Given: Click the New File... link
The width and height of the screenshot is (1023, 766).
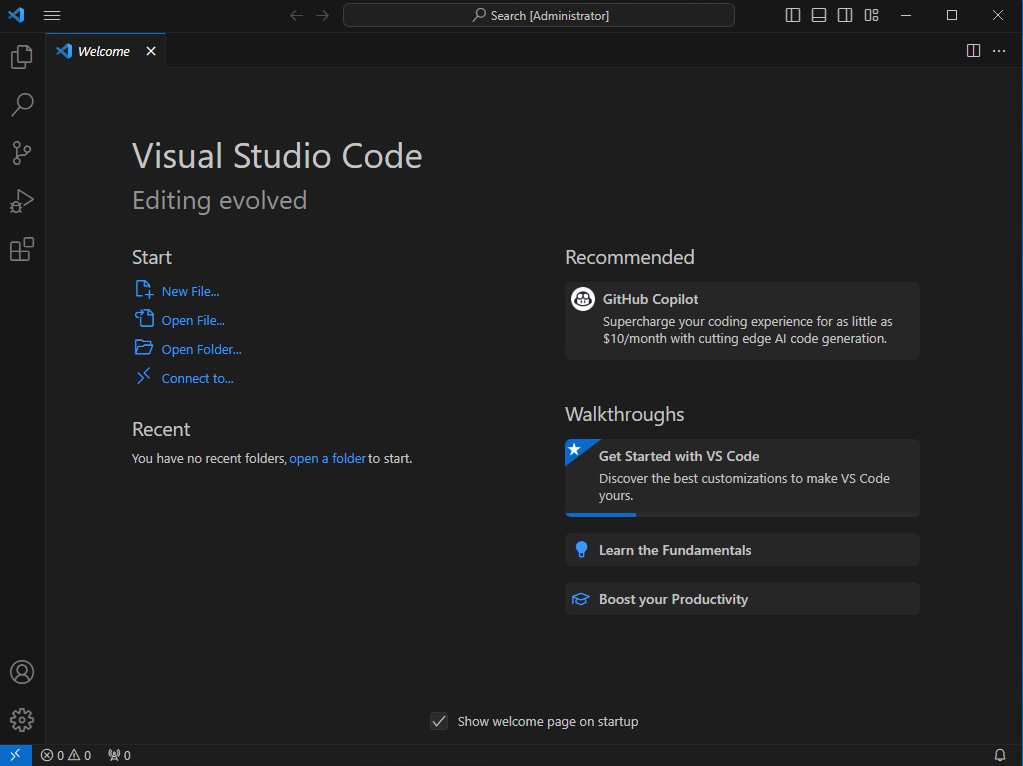Looking at the screenshot, I should click(191, 292).
